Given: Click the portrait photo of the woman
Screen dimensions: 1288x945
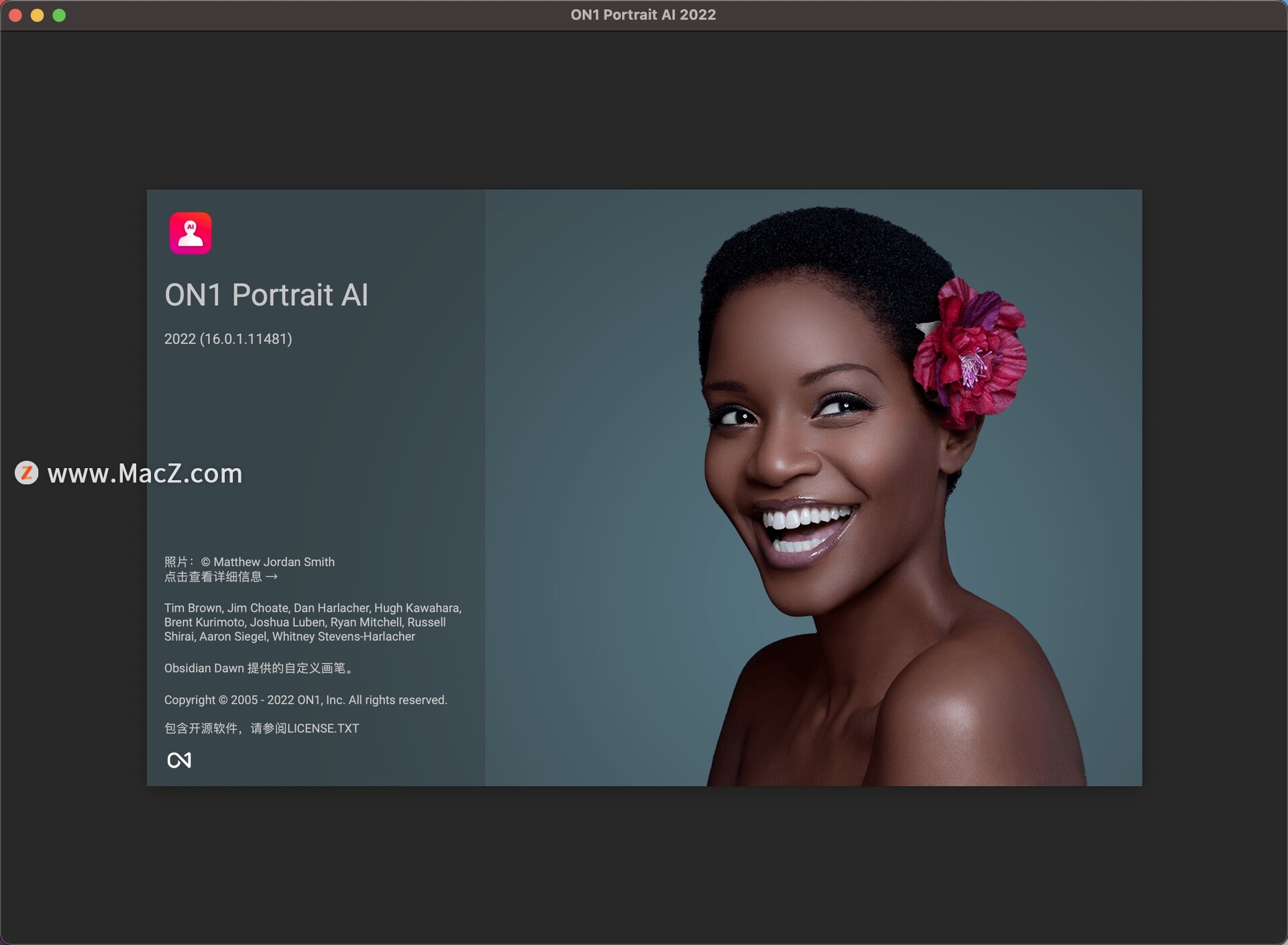Looking at the screenshot, I should (x=813, y=488).
